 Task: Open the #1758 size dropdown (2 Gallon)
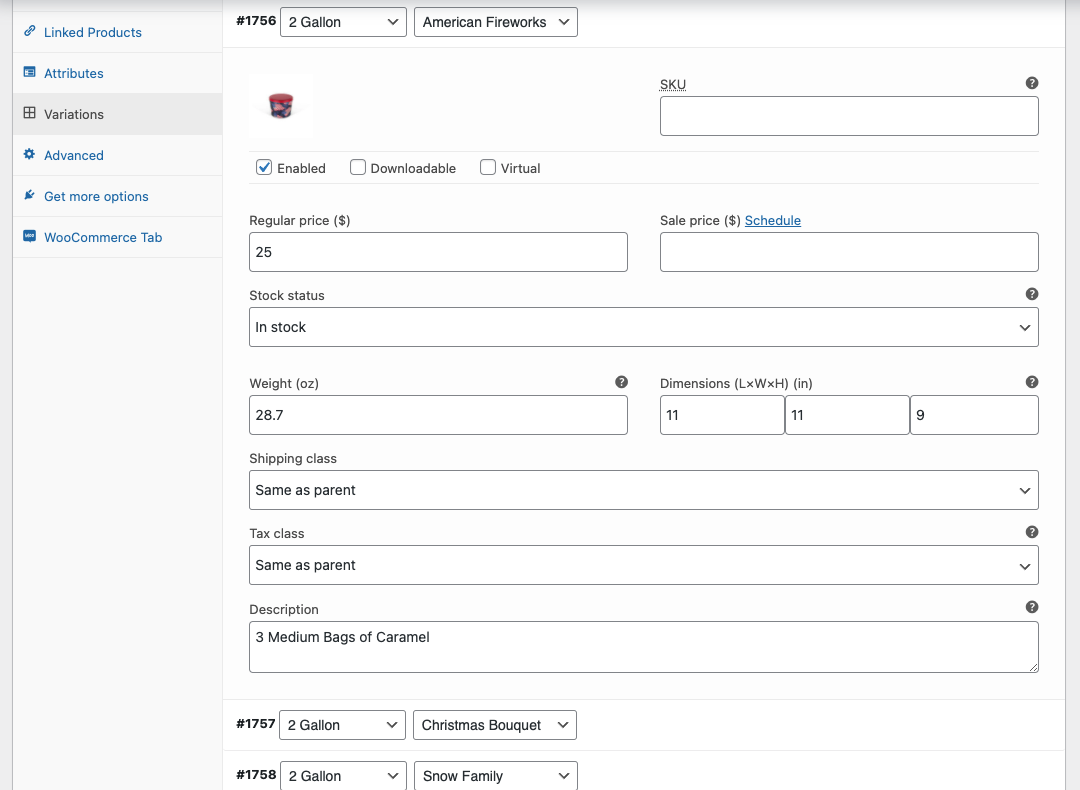click(344, 776)
